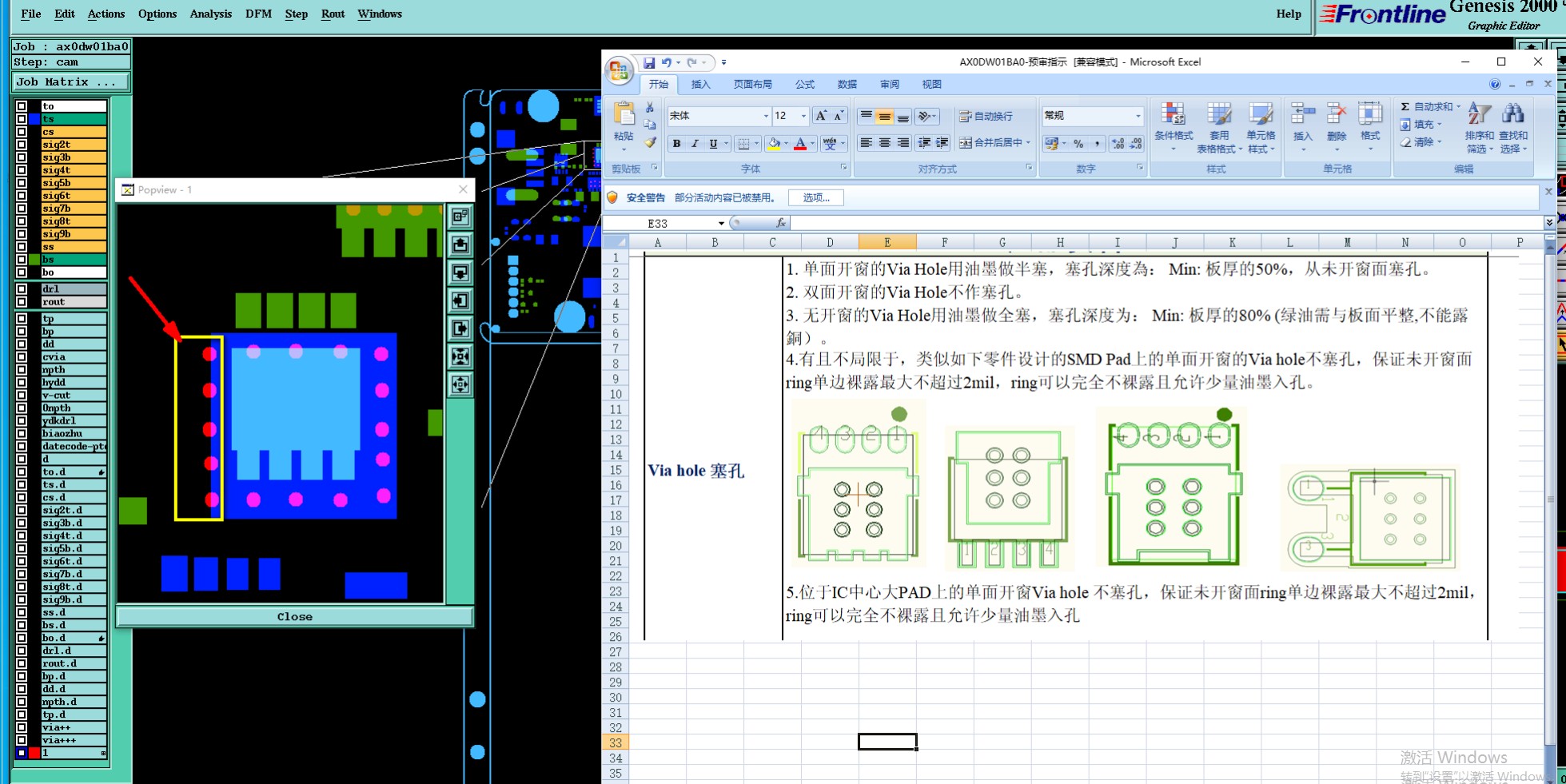The width and height of the screenshot is (1566, 784).
Task: Click the Close button in Popview window
Action: [295, 616]
